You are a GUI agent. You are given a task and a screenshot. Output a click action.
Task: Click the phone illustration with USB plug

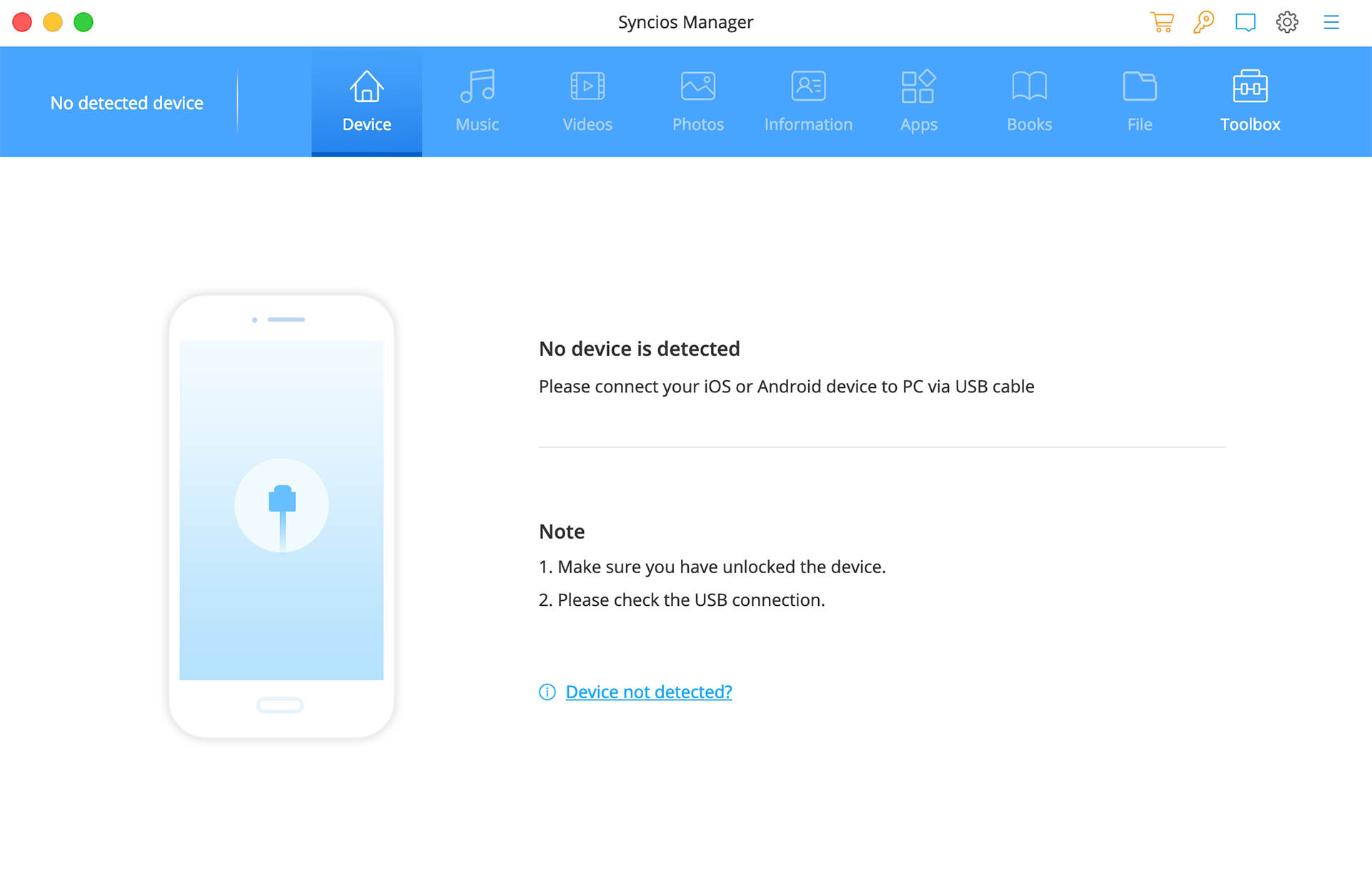pyautogui.click(x=282, y=516)
